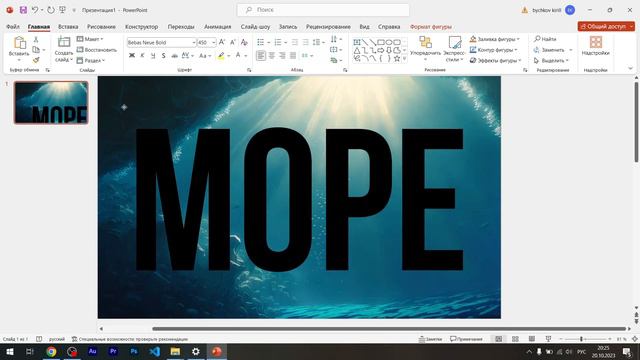
Task: Switch to slide sorter view in status bar
Action: [515, 339]
